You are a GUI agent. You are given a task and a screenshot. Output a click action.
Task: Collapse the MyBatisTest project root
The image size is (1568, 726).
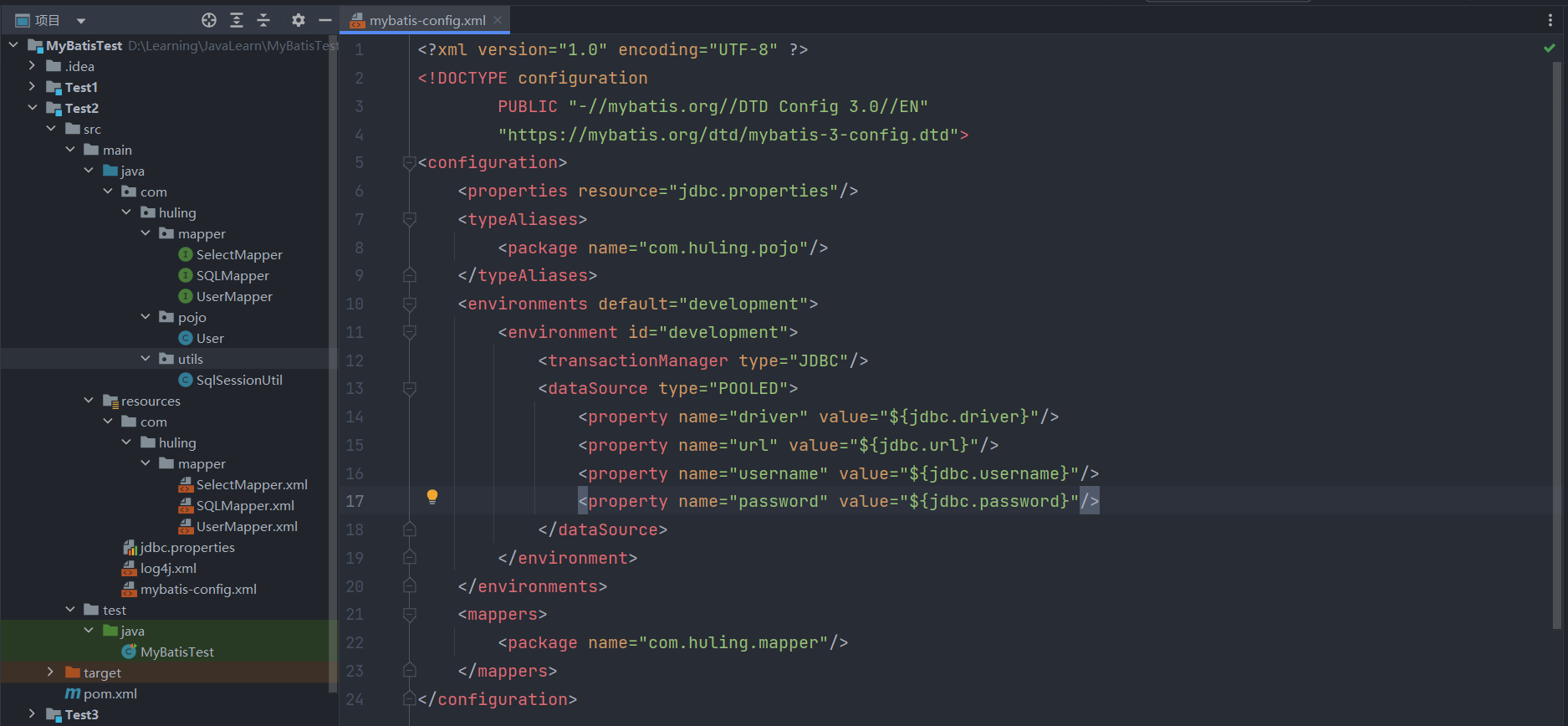[13, 44]
